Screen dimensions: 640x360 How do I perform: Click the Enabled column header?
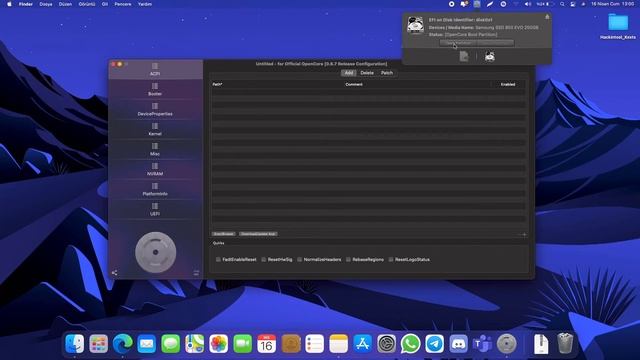coord(508,84)
